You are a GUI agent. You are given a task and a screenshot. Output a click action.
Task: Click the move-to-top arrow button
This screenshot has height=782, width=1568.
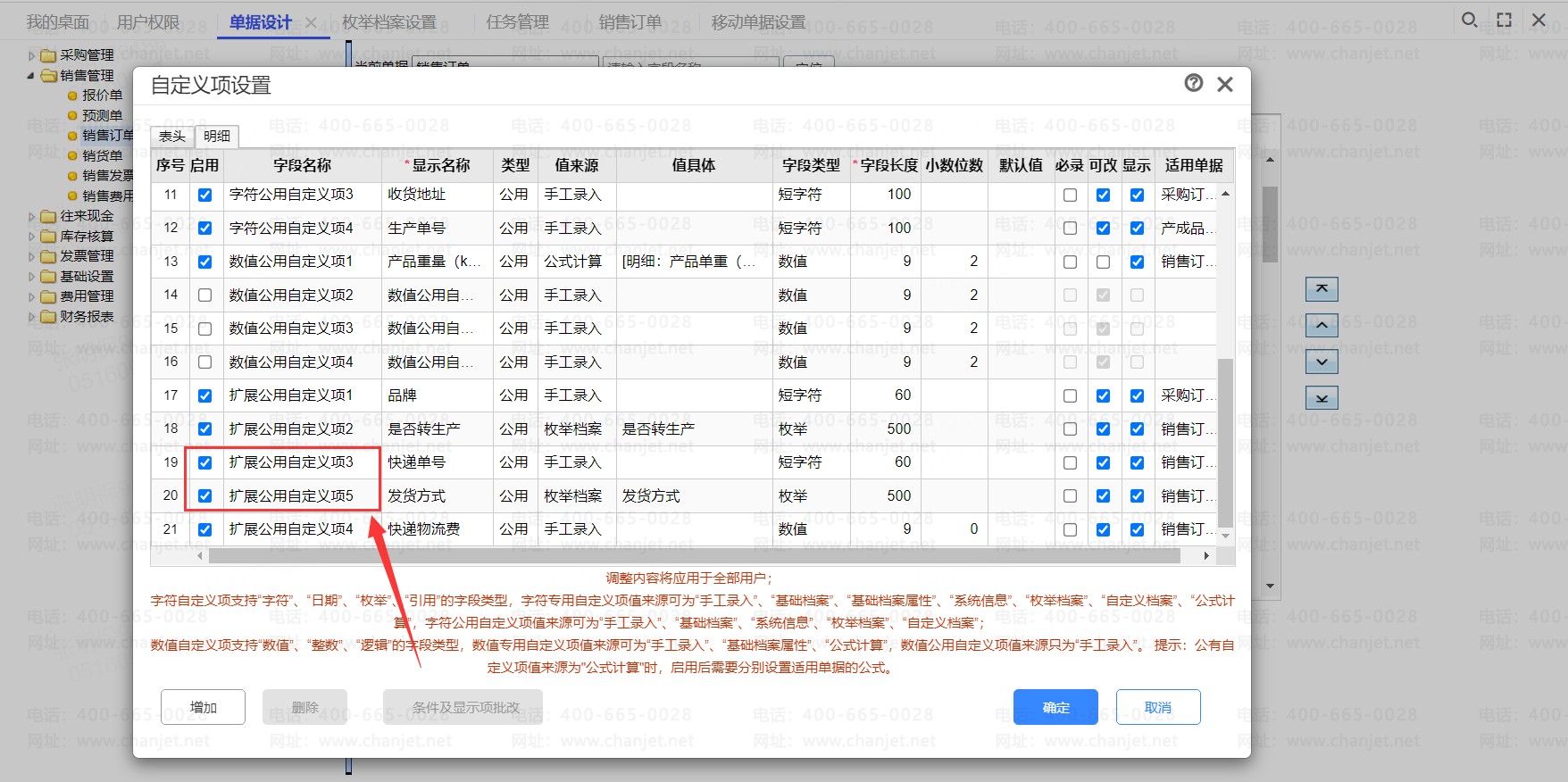tap(1322, 289)
